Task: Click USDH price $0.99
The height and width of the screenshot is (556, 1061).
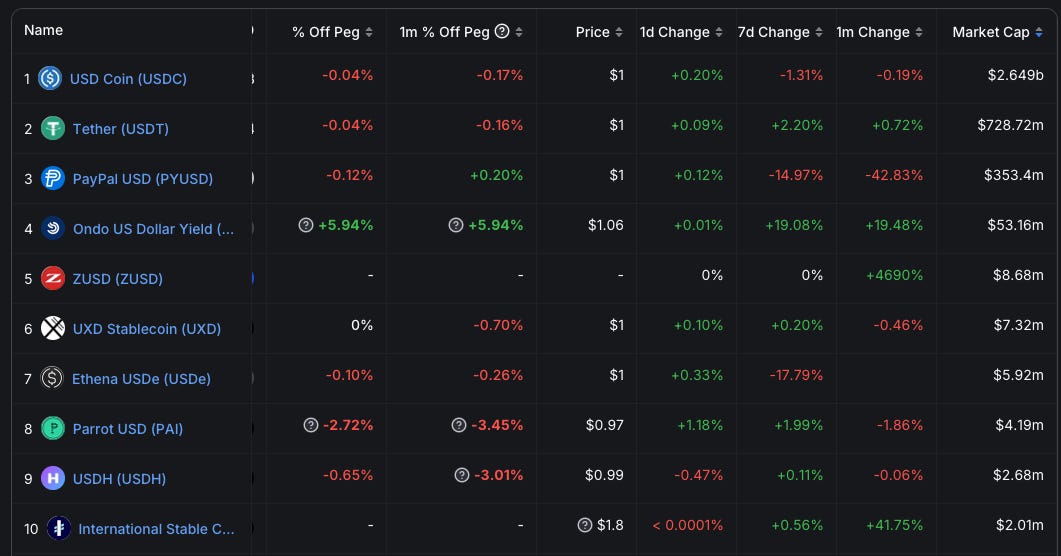Action: tap(604, 476)
